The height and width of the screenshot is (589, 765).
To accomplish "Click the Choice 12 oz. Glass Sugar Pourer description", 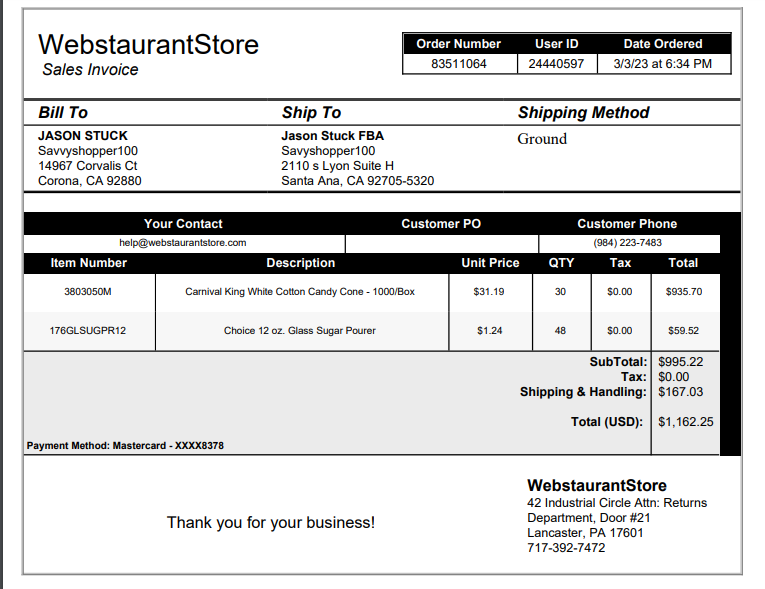I will 300,331.
